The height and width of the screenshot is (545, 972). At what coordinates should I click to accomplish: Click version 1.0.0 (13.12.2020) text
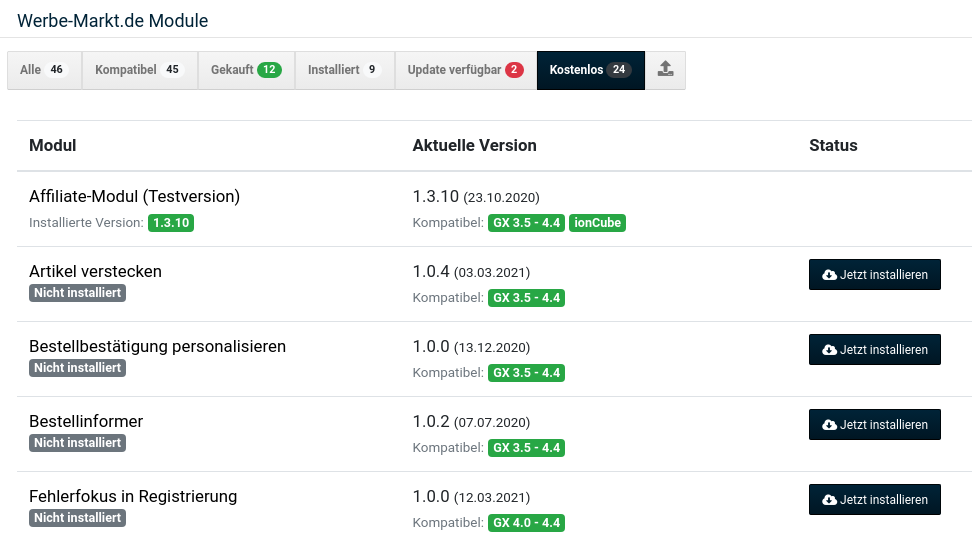tap(471, 347)
